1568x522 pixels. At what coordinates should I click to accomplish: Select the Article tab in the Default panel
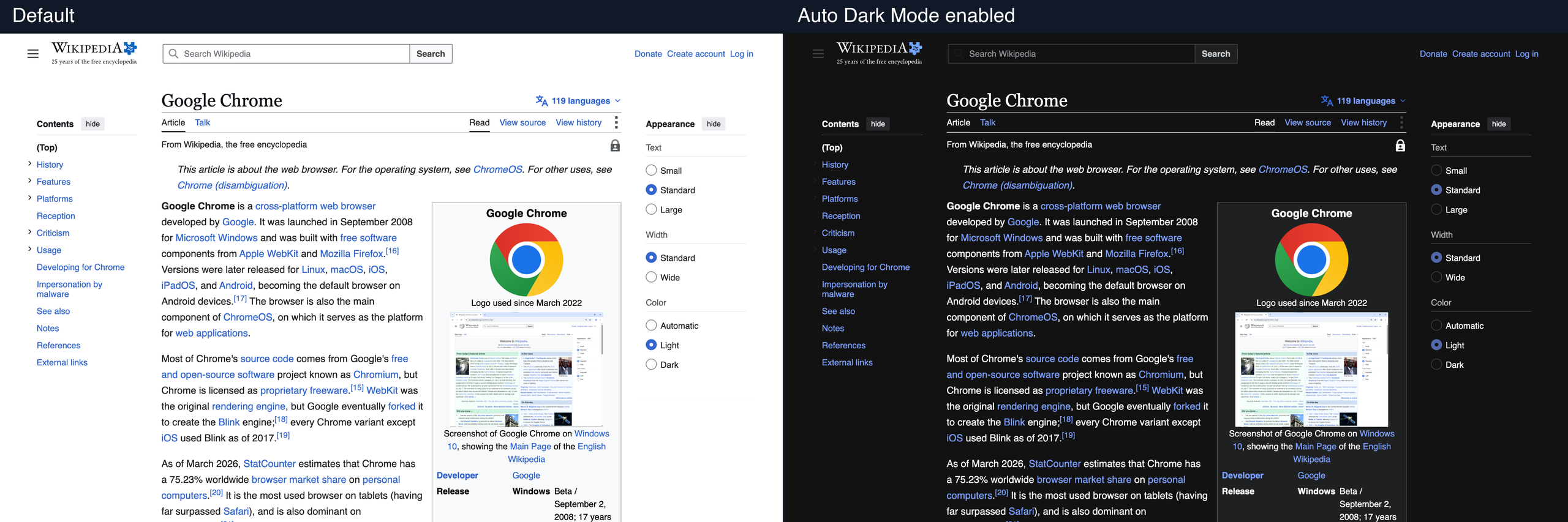click(x=173, y=122)
